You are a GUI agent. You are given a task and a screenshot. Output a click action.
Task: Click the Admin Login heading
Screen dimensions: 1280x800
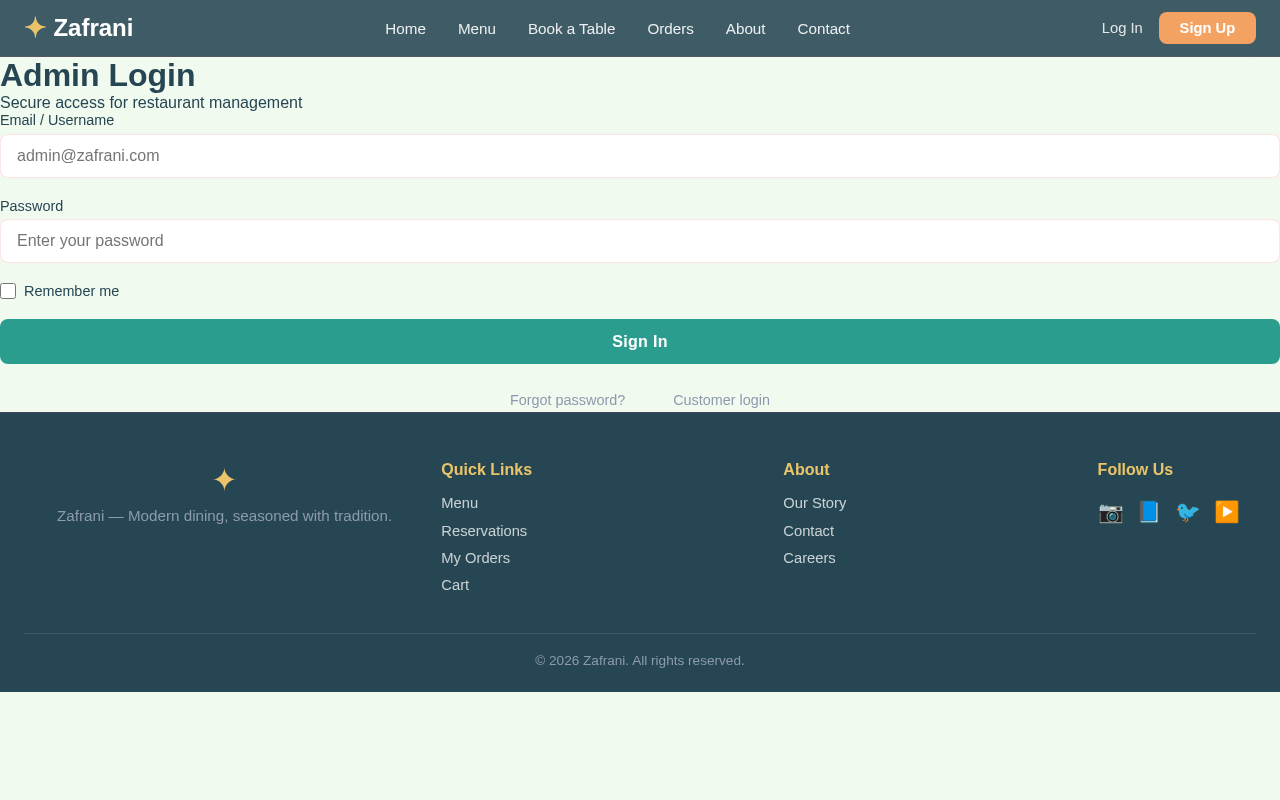click(x=98, y=75)
